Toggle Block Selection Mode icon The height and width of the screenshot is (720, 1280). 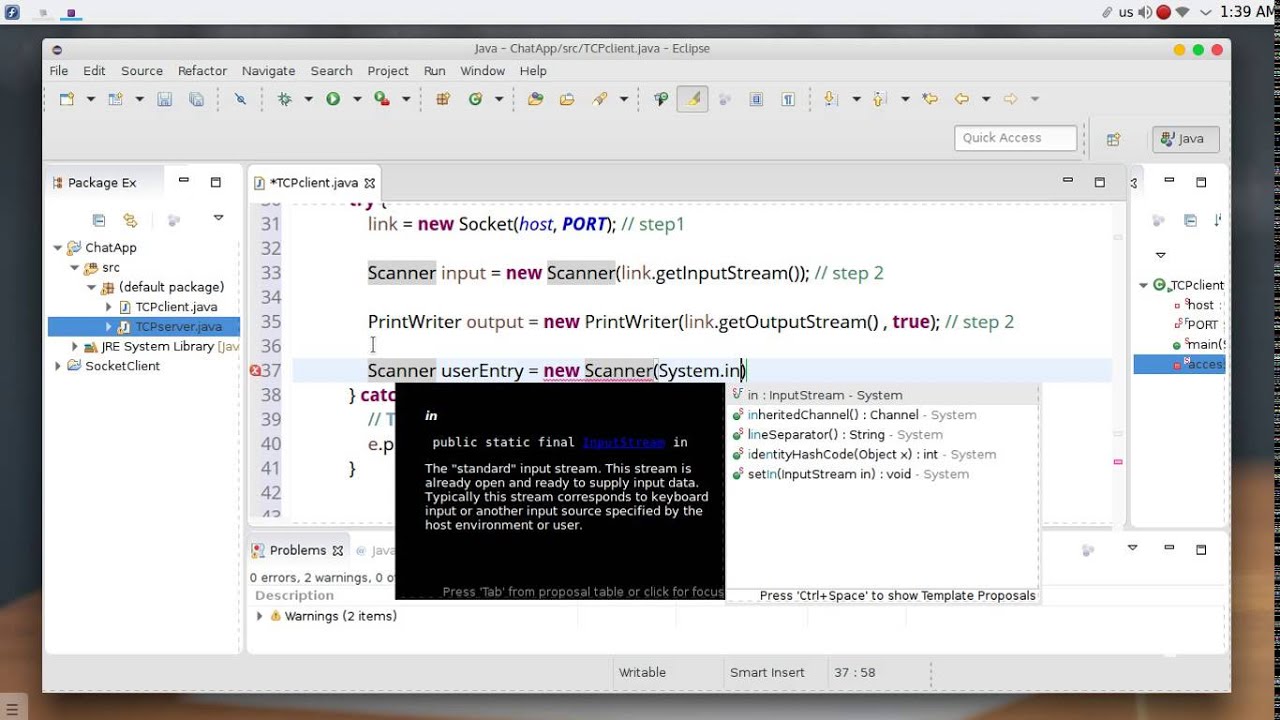[x=756, y=99]
